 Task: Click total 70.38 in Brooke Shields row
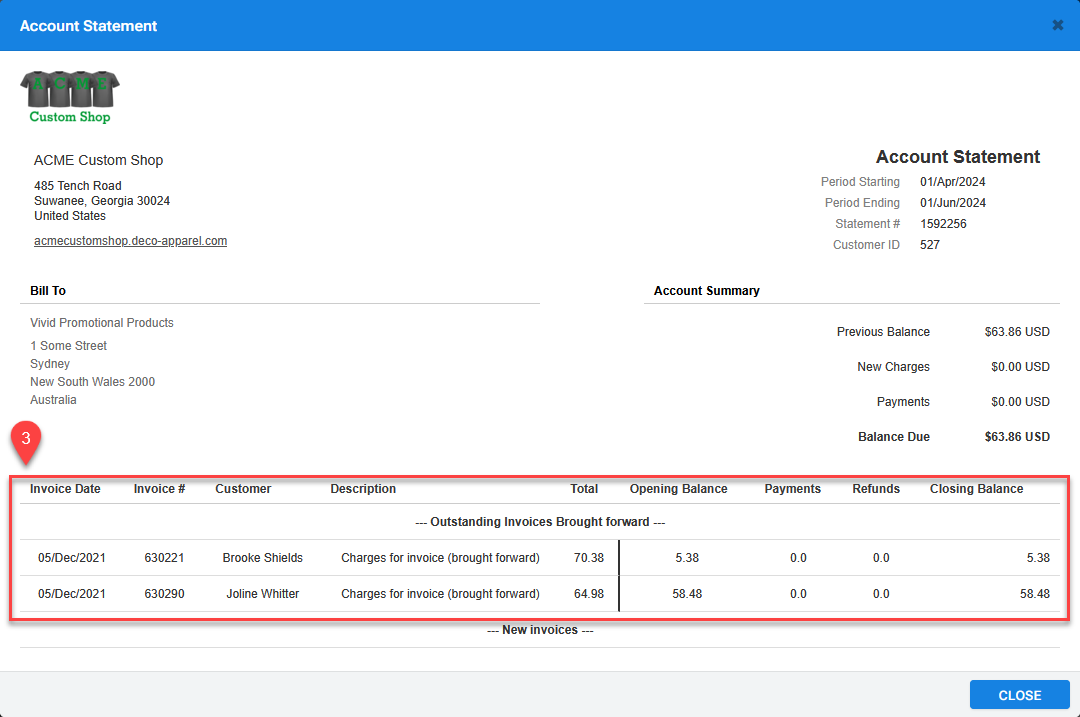tap(588, 558)
